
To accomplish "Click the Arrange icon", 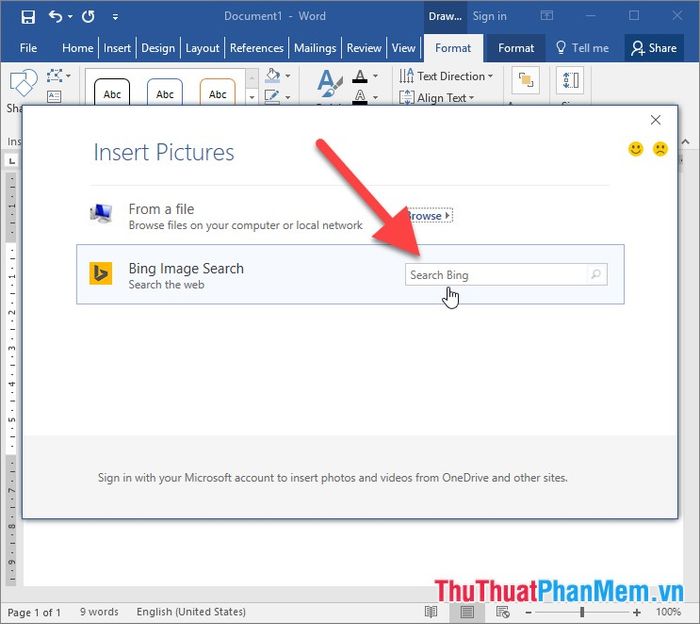I will [x=525, y=81].
